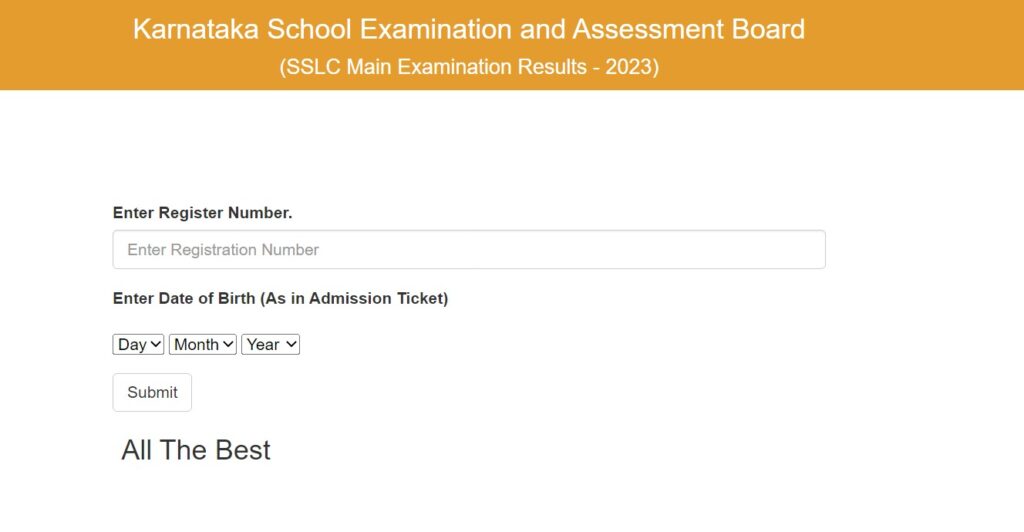1024x532 pixels.
Task: Click the 'Karnataka School Examination' header title
Action: (x=468, y=29)
